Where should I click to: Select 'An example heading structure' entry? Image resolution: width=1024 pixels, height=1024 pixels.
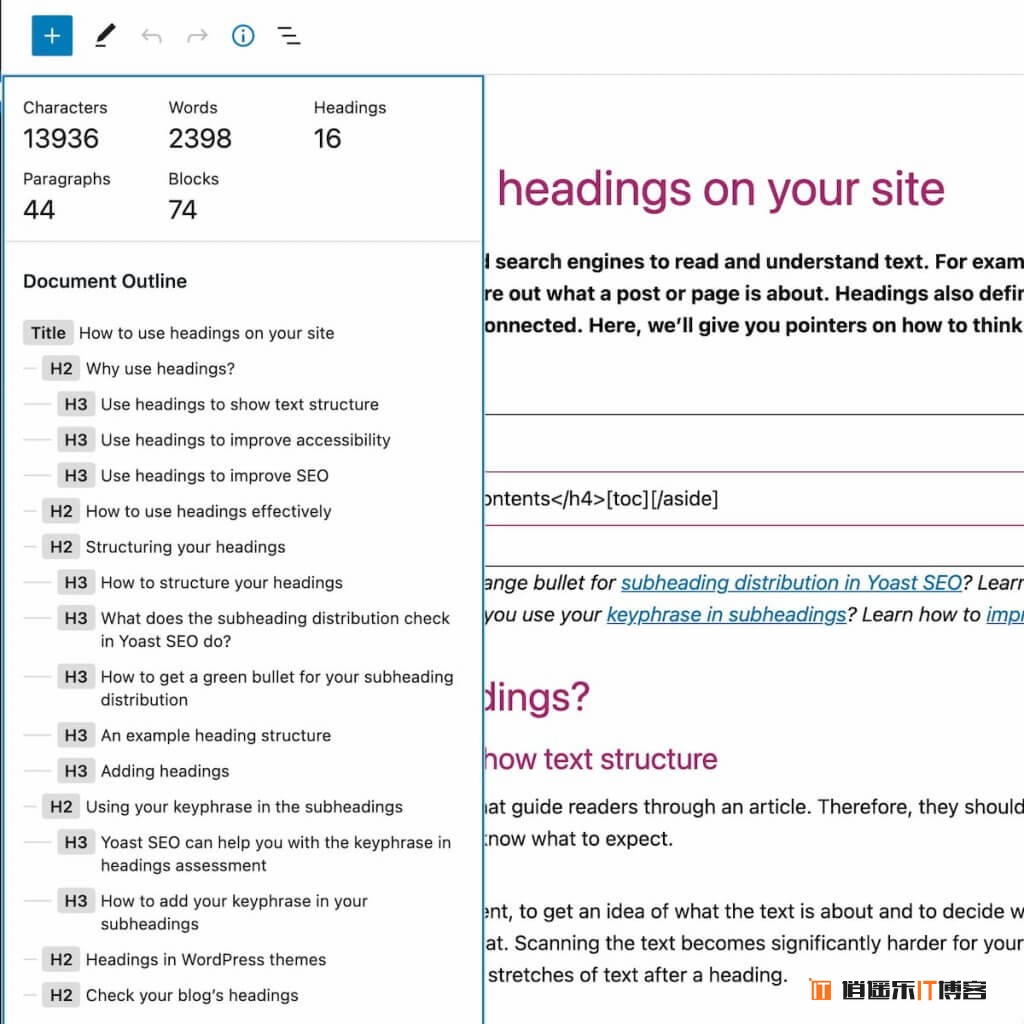194,735
